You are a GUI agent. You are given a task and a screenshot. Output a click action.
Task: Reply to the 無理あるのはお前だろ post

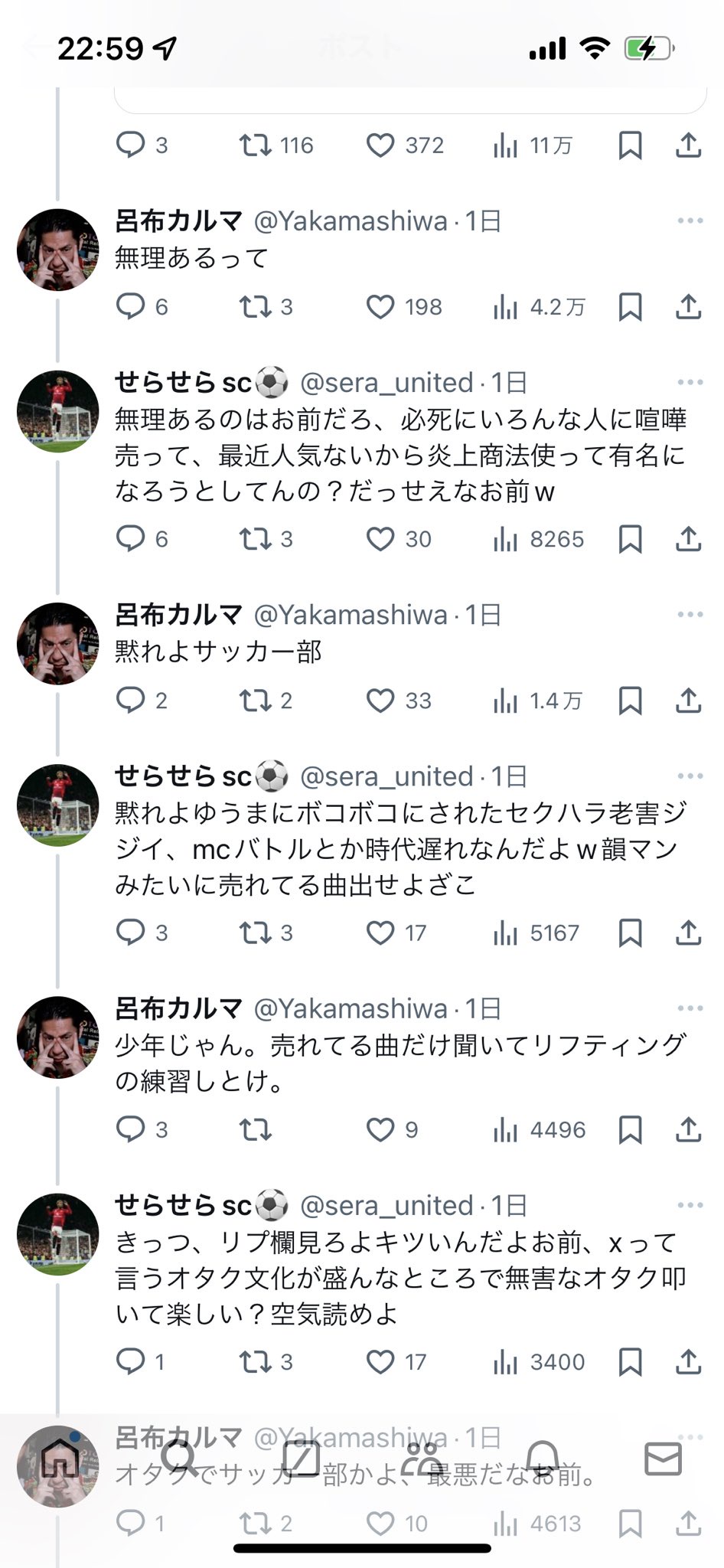click(x=131, y=539)
